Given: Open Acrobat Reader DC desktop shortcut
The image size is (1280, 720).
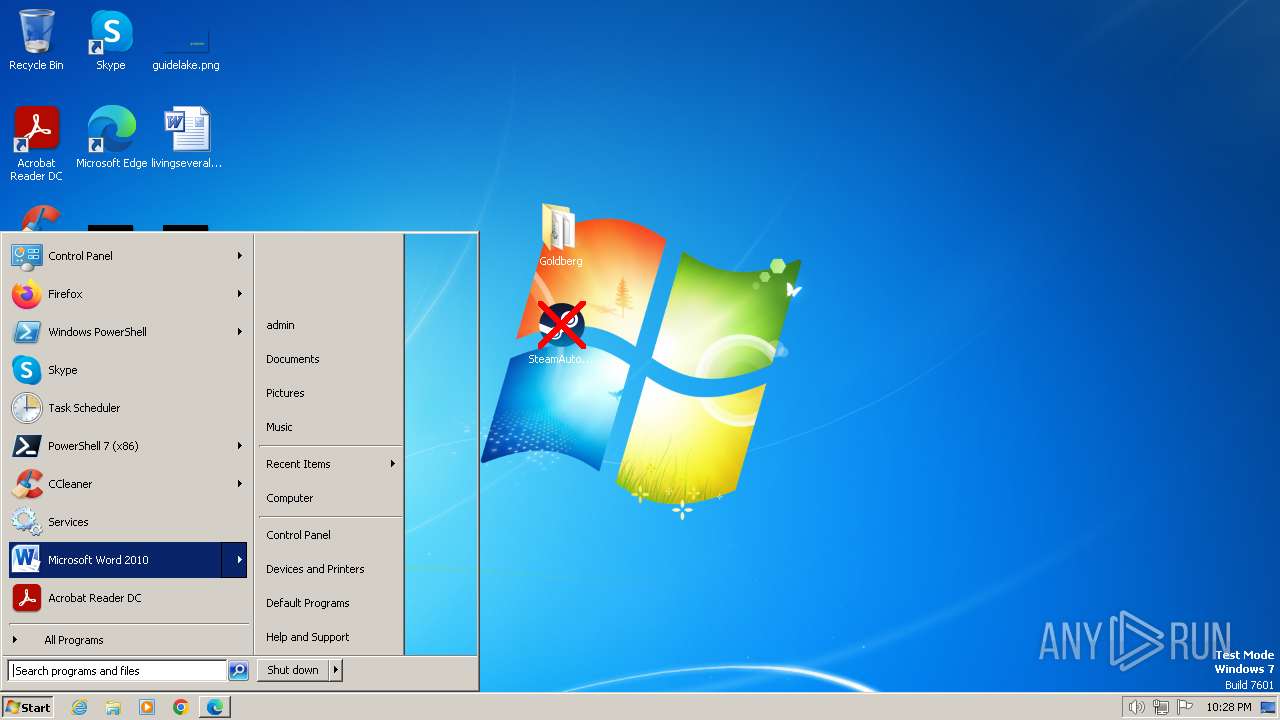Looking at the screenshot, I should [x=36, y=143].
